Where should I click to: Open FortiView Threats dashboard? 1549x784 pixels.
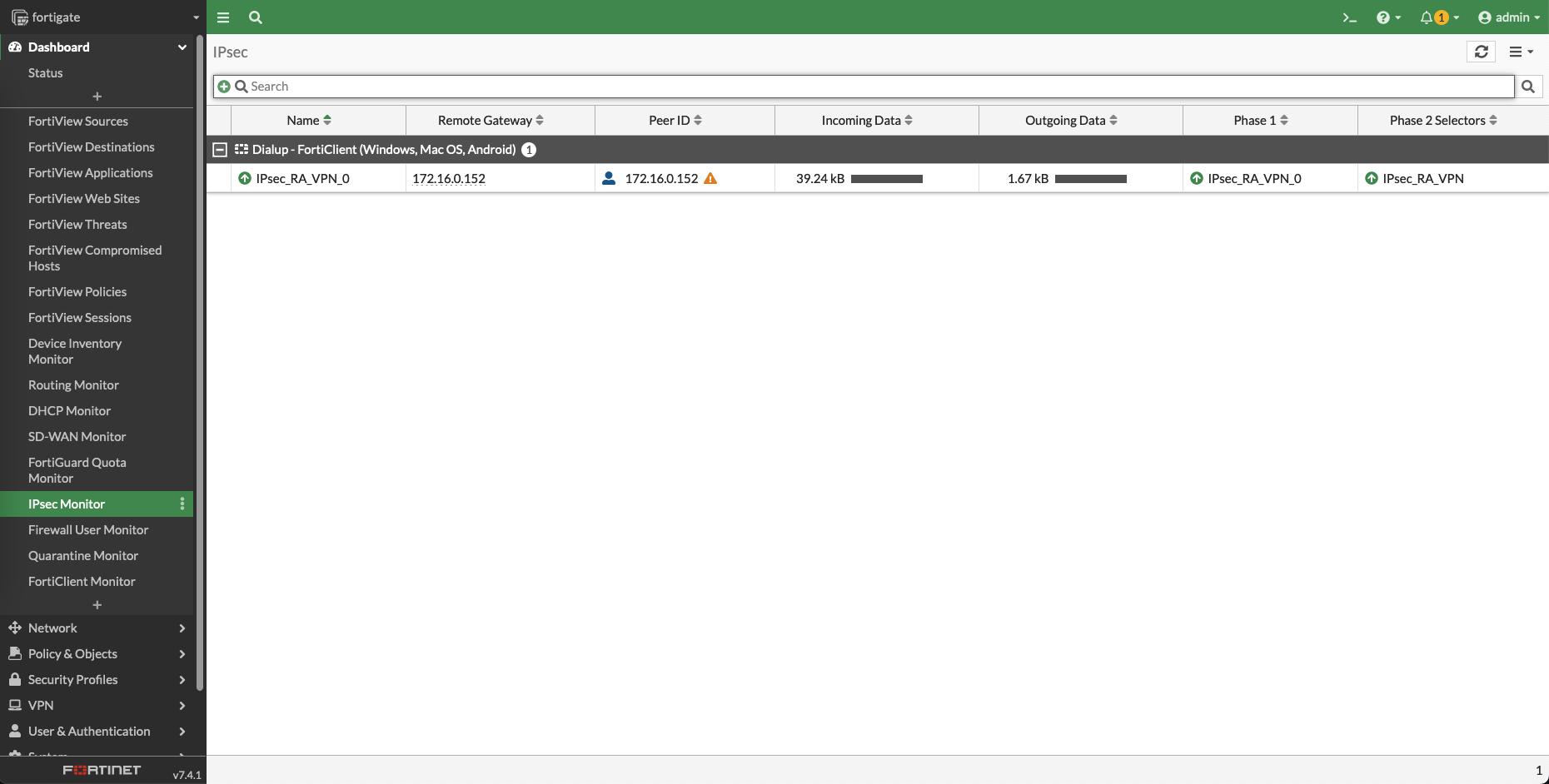point(77,224)
